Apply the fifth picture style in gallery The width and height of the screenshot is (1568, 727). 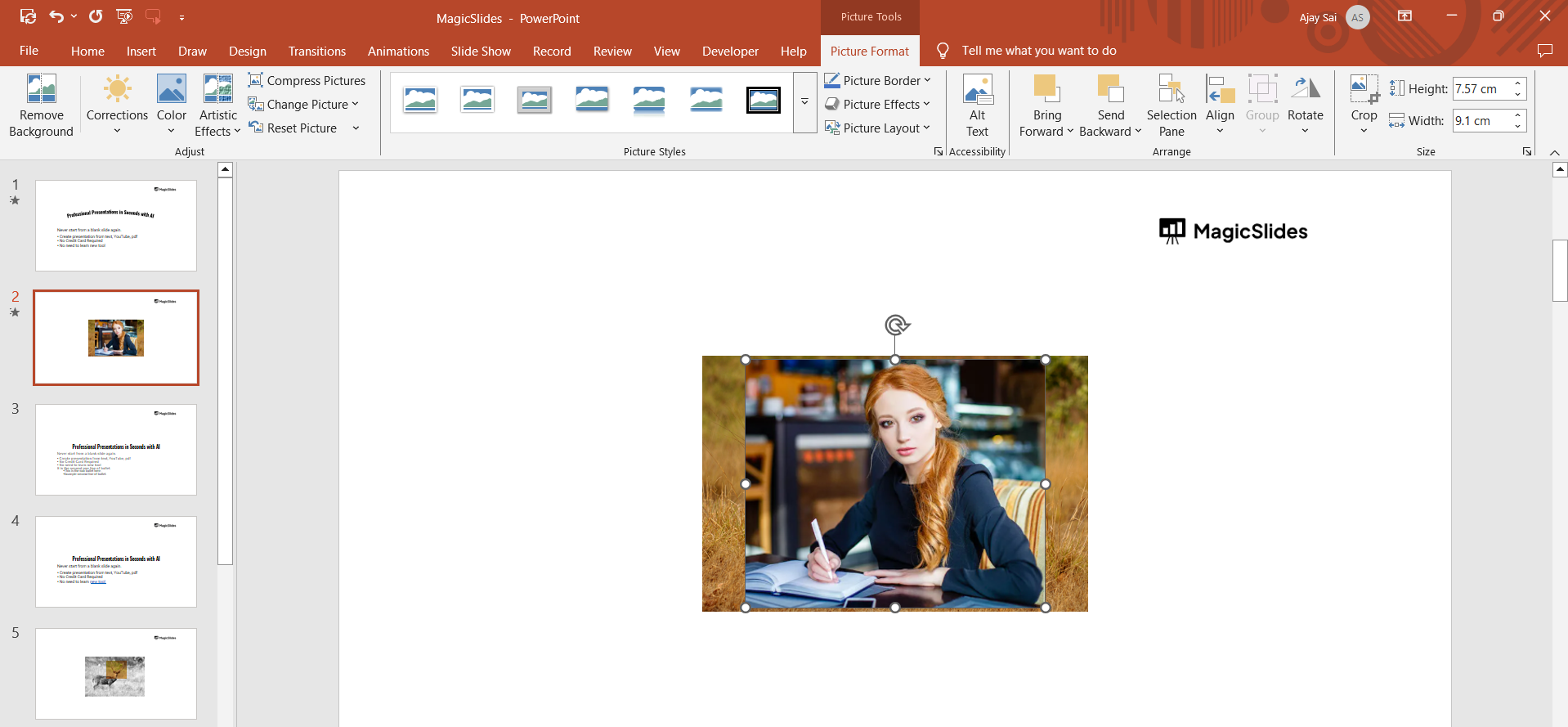point(649,101)
